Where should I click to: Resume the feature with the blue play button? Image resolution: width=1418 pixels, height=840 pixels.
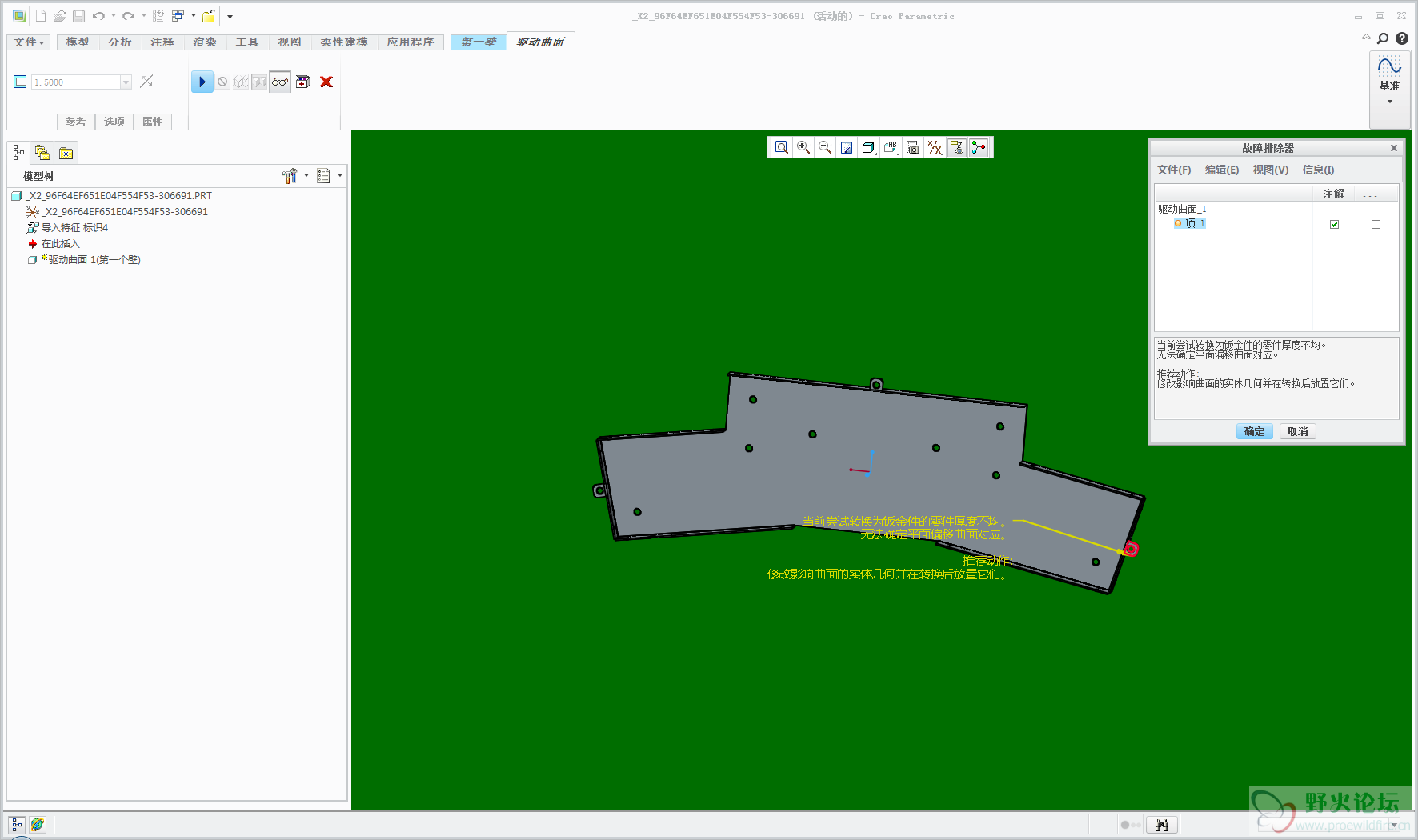[x=202, y=82]
